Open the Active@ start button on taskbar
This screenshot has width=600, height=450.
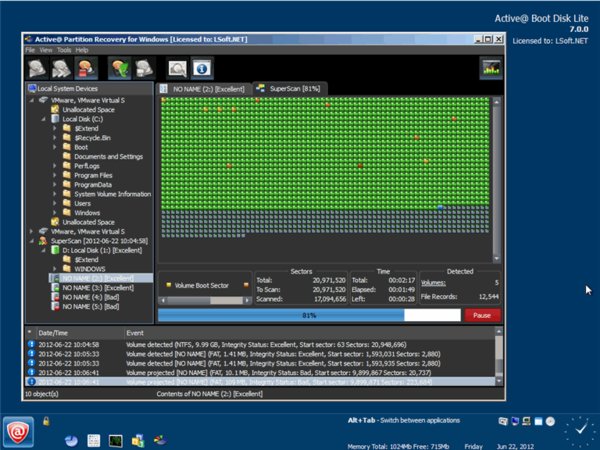coord(17,430)
